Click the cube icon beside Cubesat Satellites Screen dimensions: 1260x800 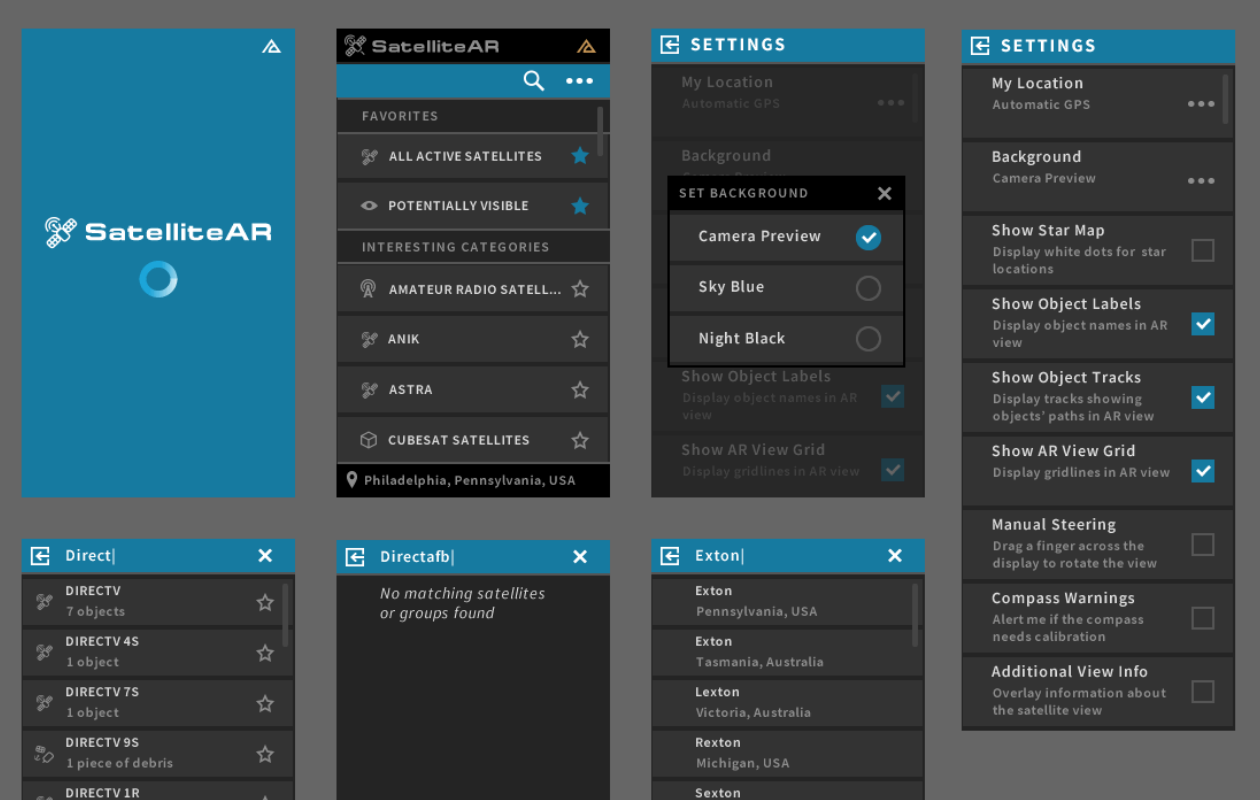[x=369, y=440]
